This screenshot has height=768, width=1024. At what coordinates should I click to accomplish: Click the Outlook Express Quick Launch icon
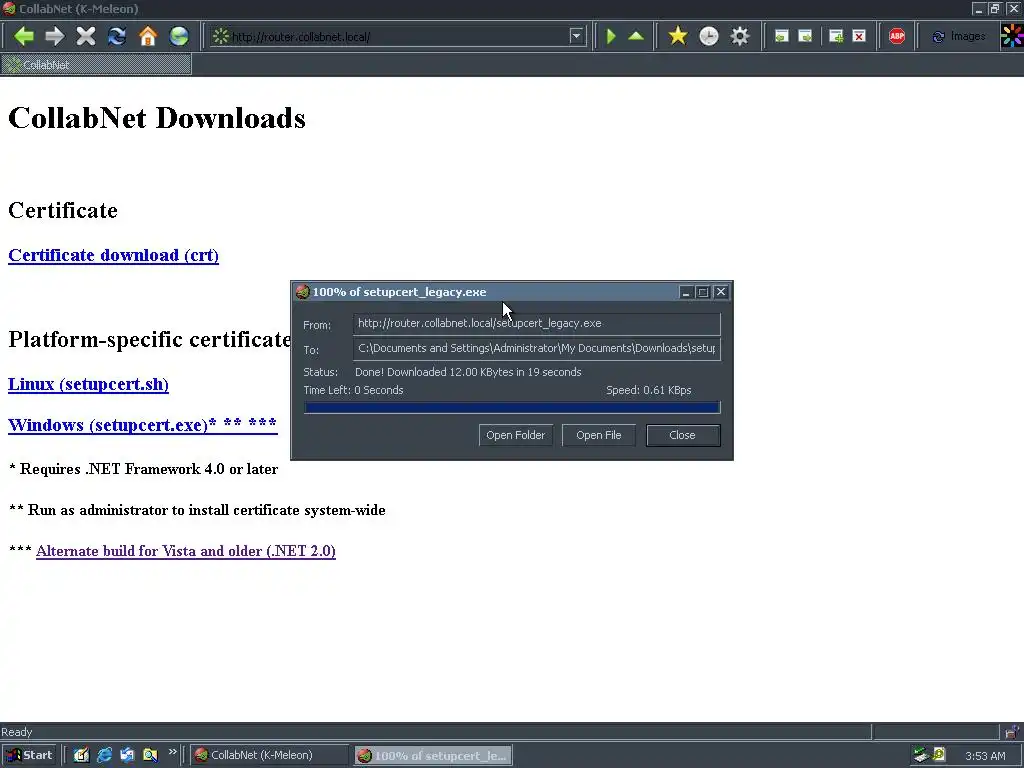127,755
